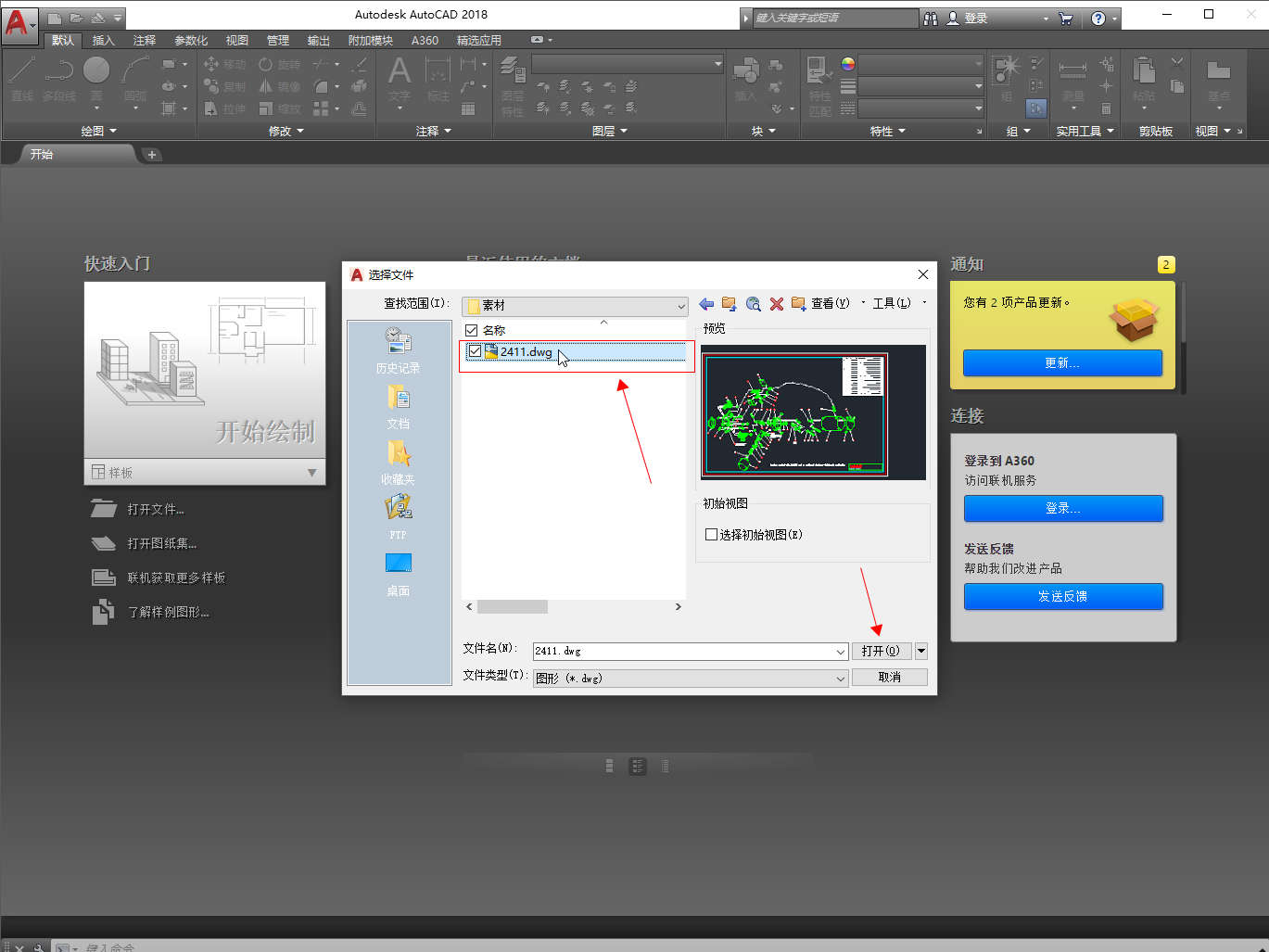
Task: Enable Select Initial View (选择初始视图) checkbox
Action: coord(711,535)
